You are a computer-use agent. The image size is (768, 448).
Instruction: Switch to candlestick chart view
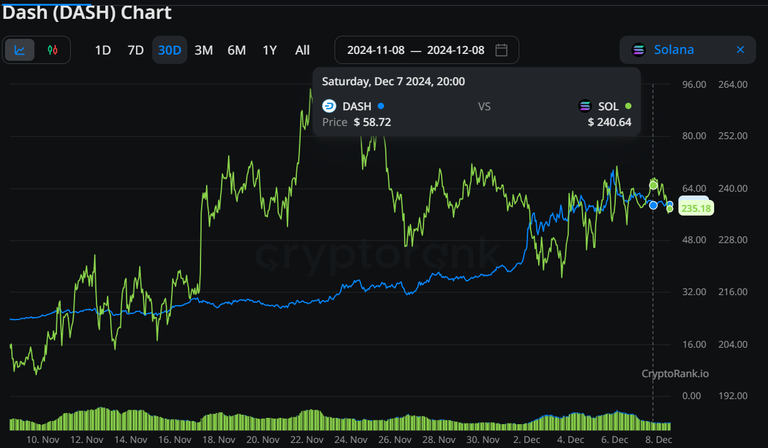coord(52,50)
